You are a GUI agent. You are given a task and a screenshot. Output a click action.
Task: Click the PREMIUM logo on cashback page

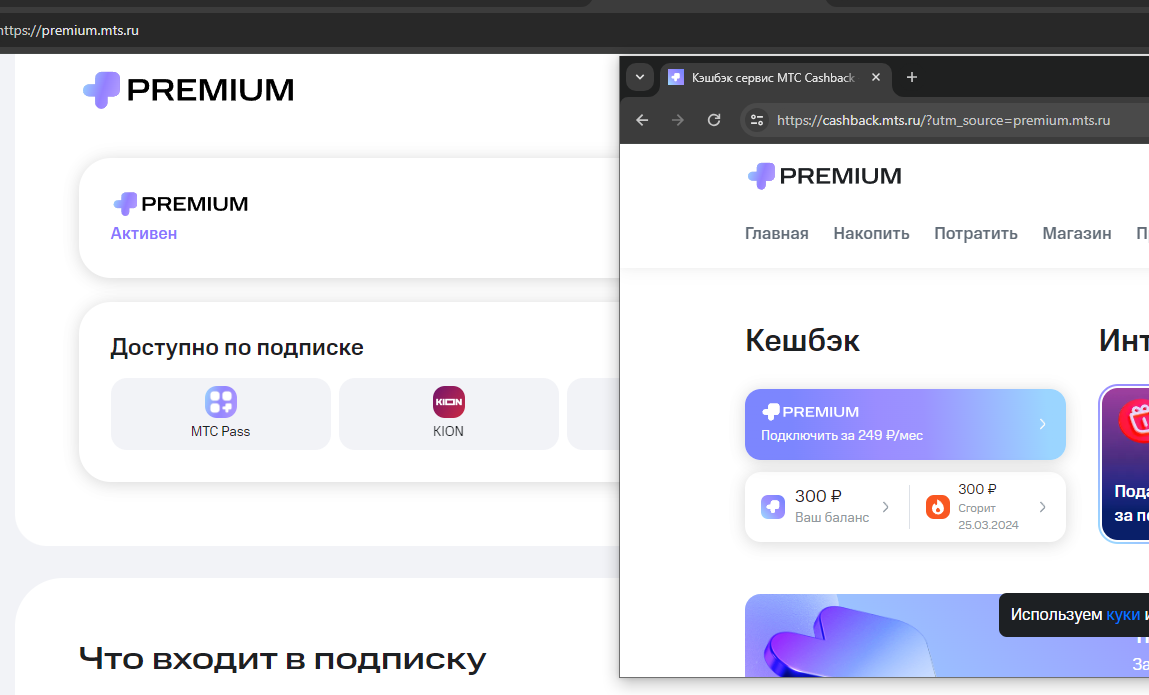824,176
